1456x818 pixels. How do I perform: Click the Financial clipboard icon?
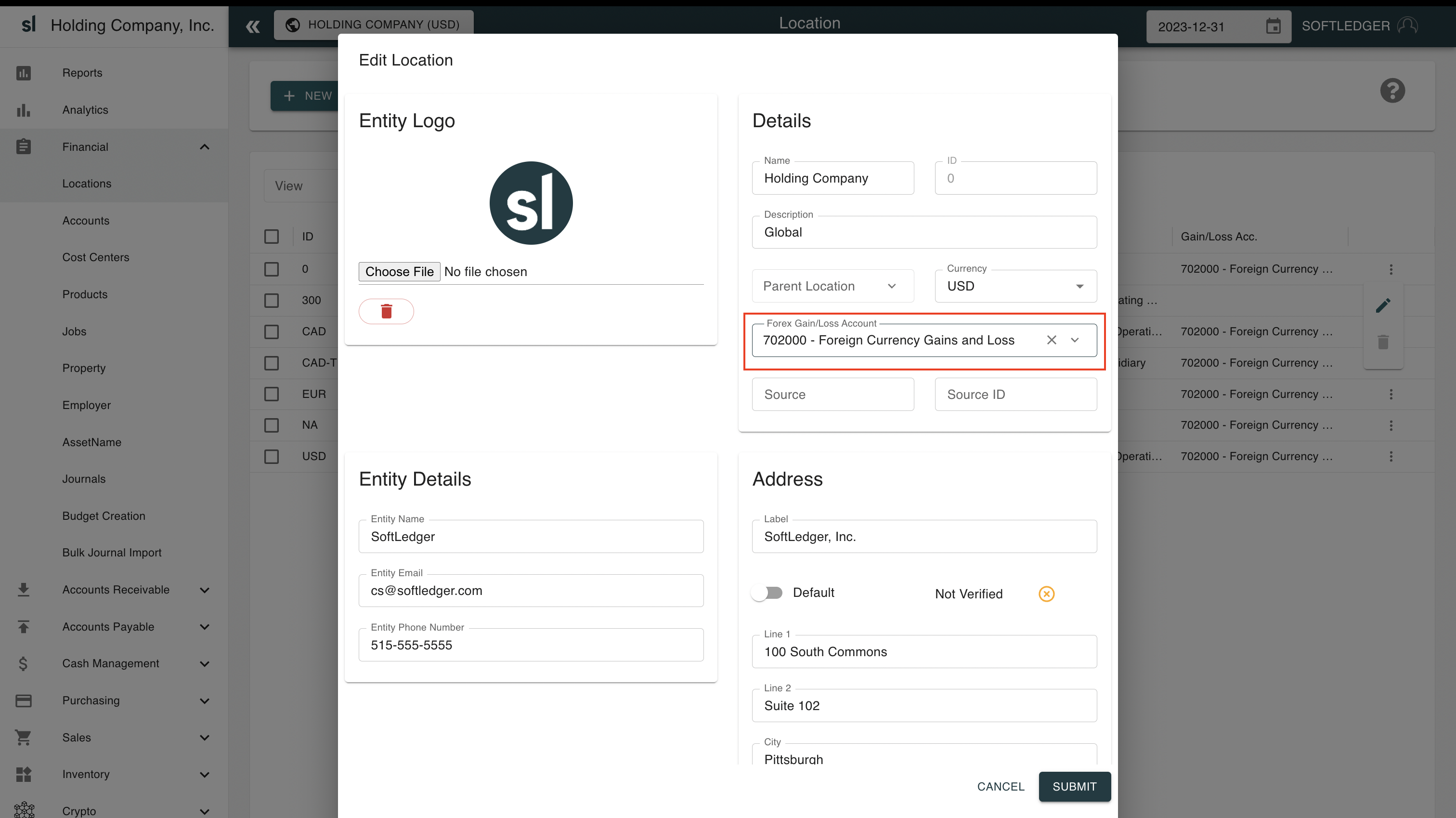pyautogui.click(x=23, y=146)
